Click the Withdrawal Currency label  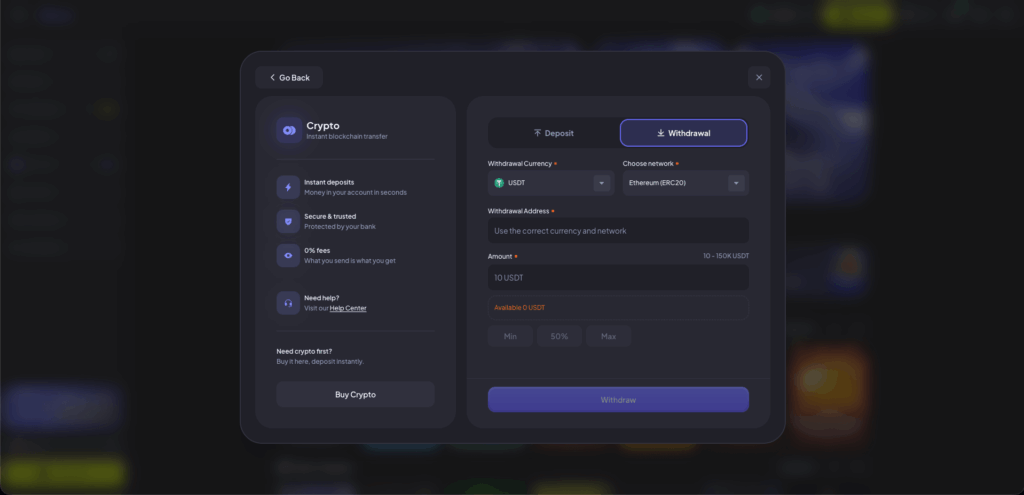pos(520,163)
